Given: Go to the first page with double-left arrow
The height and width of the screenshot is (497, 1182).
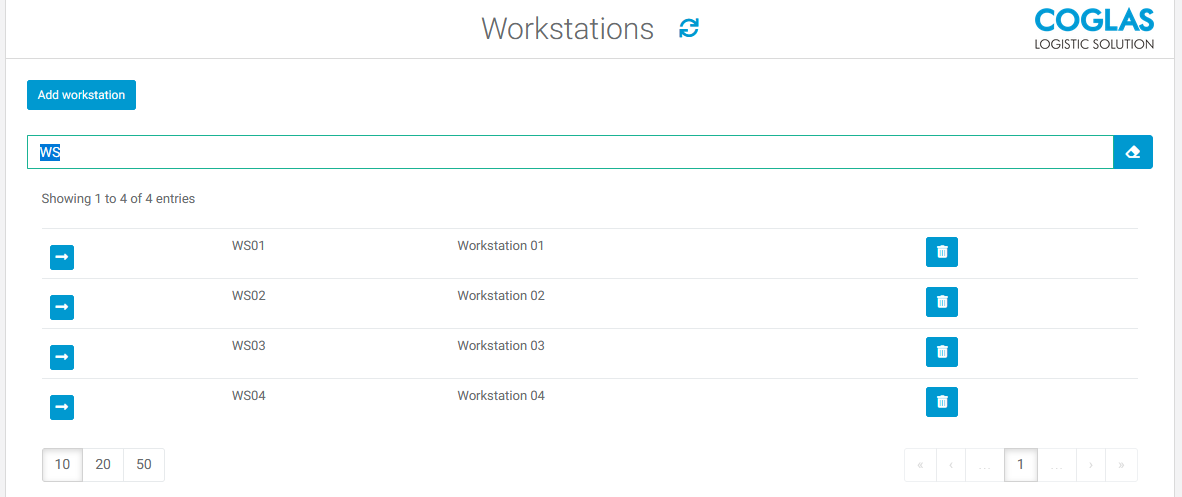Looking at the screenshot, I should pos(920,465).
